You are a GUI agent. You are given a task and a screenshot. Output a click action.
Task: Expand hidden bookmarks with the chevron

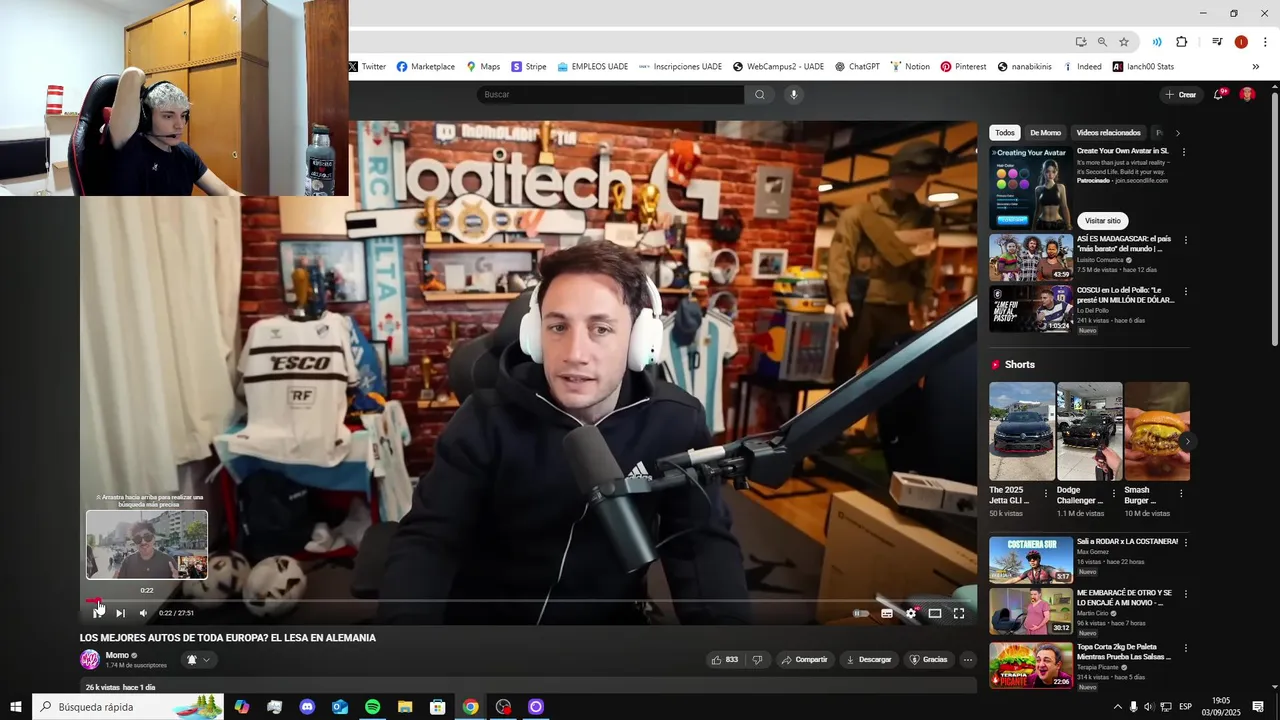(x=1256, y=67)
